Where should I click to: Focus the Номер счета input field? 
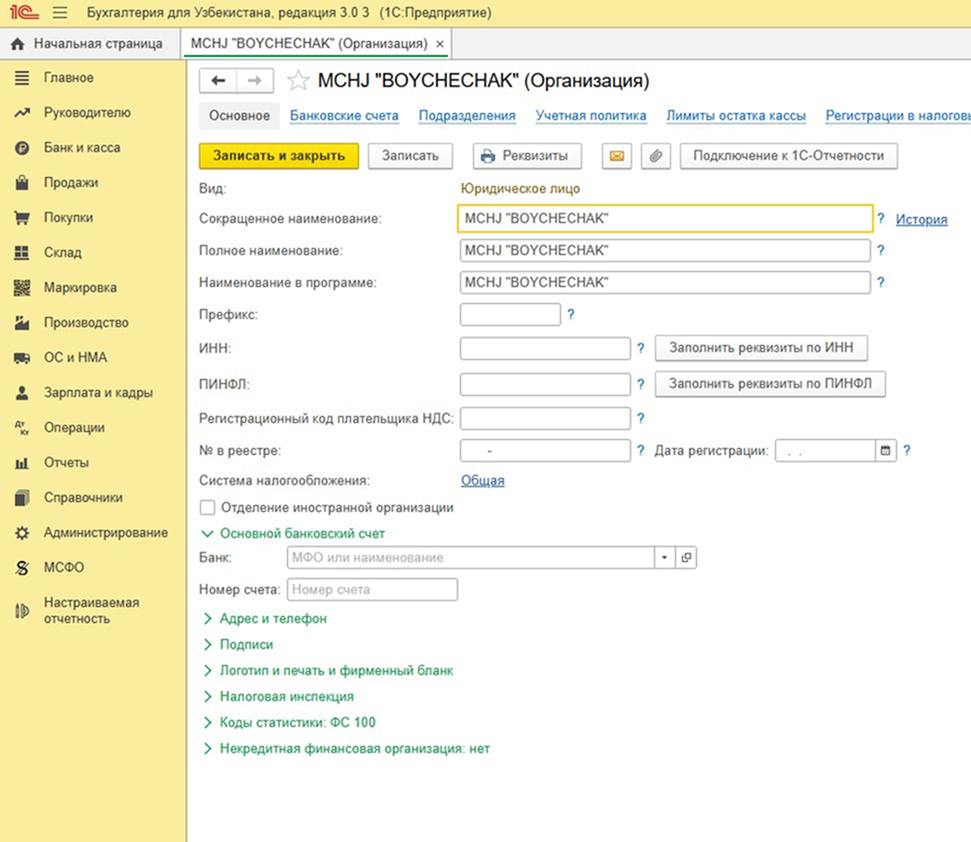coord(372,590)
